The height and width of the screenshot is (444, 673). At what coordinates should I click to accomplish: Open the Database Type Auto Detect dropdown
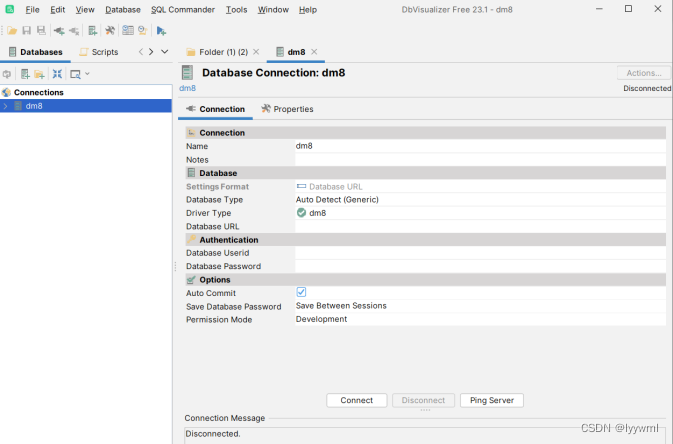(x=480, y=200)
